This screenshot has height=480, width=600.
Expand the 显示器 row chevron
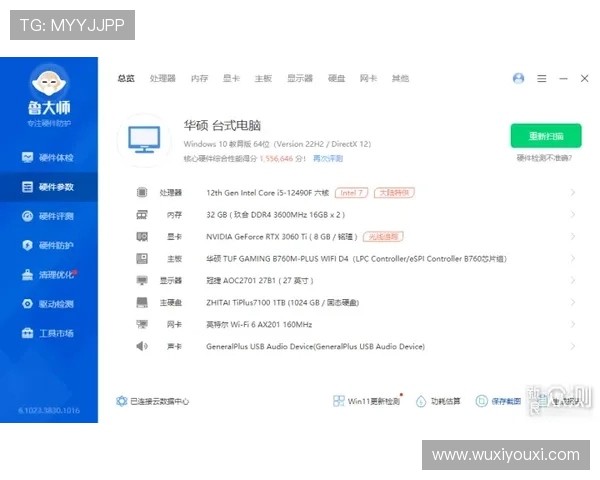tap(572, 281)
